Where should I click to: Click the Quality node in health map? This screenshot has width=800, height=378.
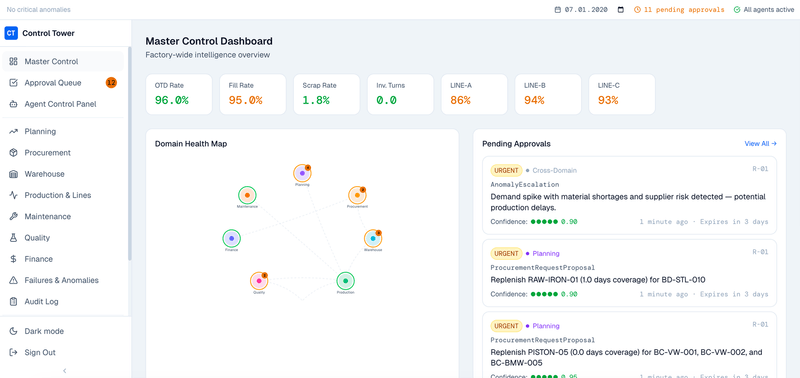pos(259,281)
